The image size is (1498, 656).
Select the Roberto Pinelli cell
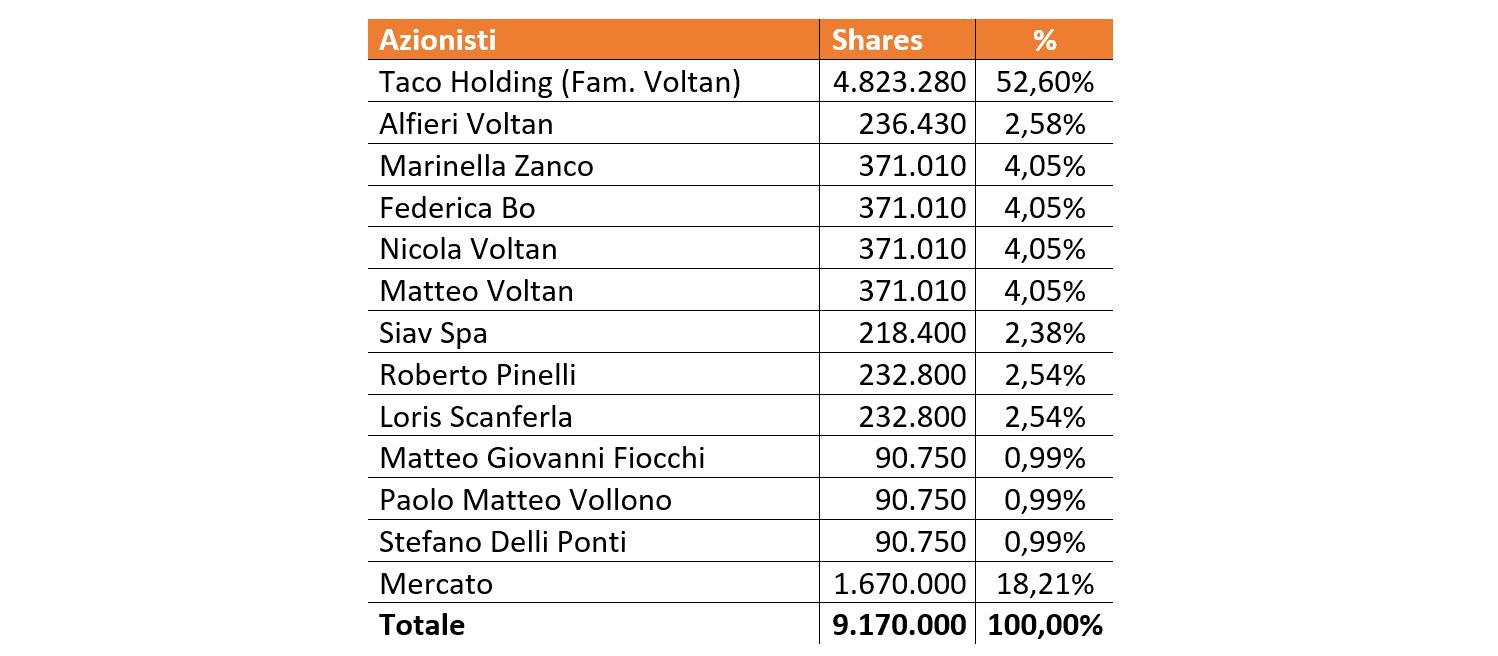pyautogui.click(x=593, y=374)
